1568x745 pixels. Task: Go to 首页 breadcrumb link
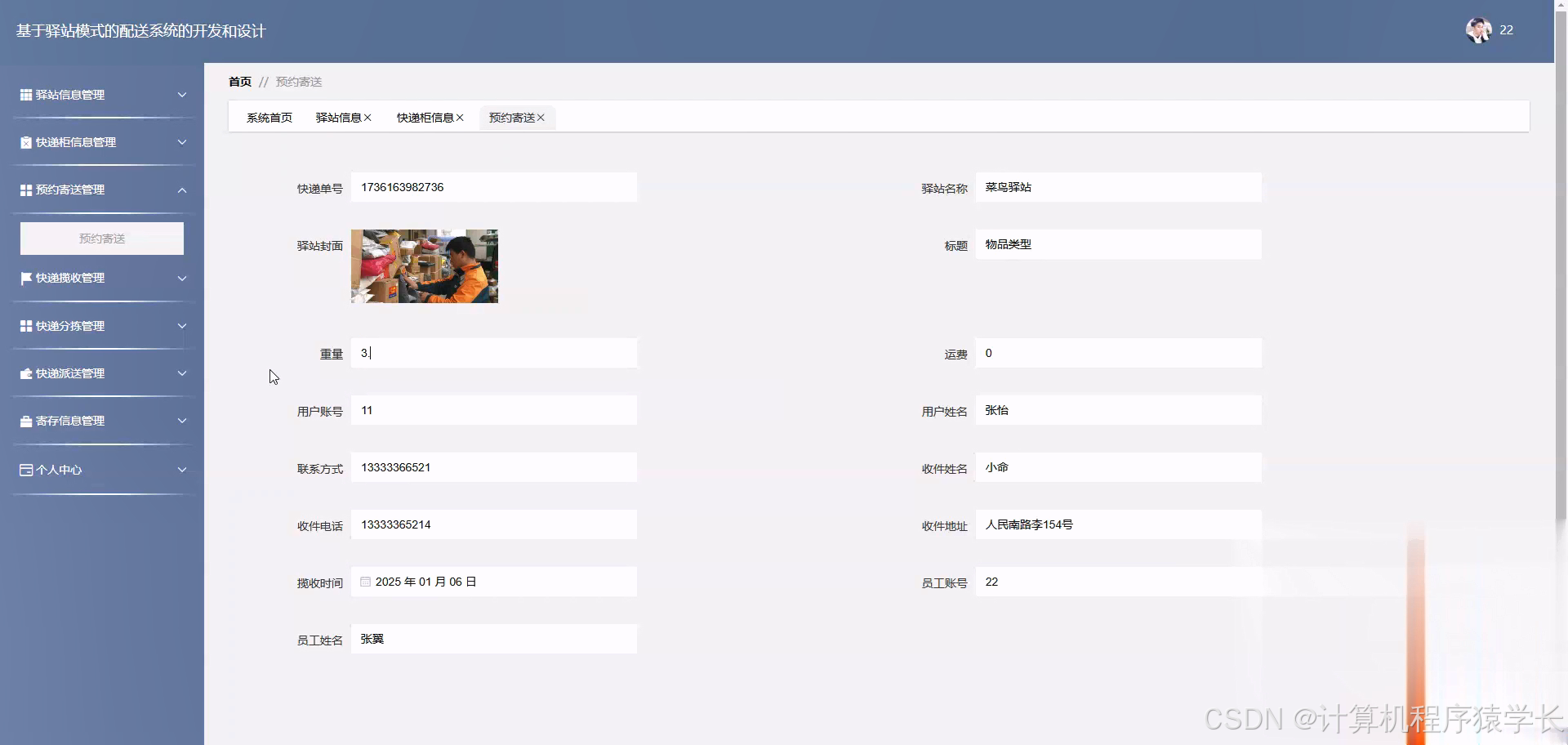pyautogui.click(x=240, y=82)
